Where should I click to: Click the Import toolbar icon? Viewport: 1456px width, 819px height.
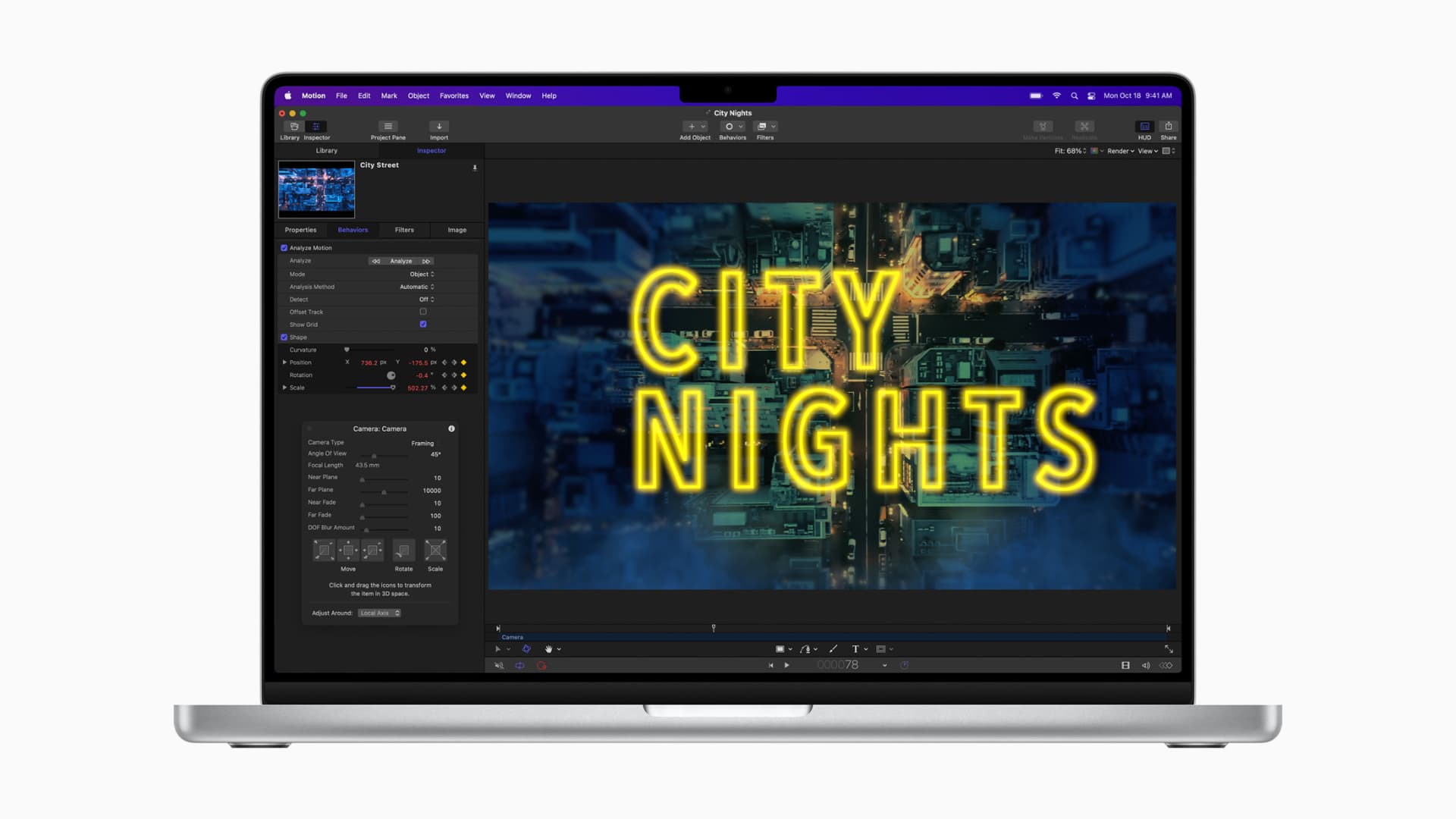(x=438, y=127)
